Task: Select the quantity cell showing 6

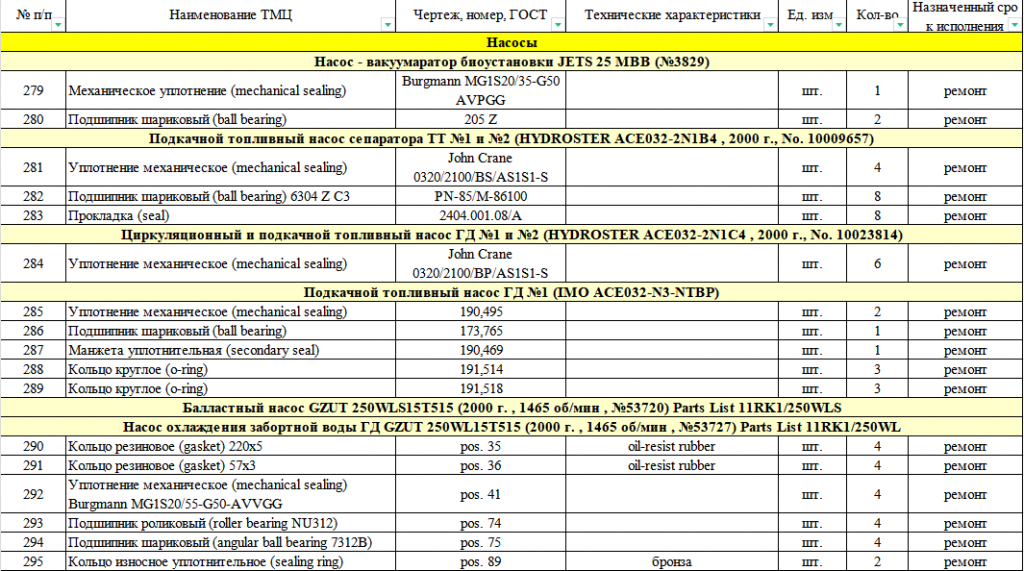Action: (876, 264)
